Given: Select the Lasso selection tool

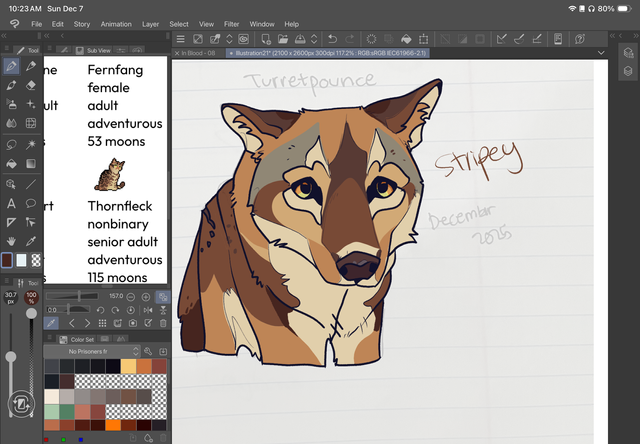Looking at the screenshot, I should coord(11,145).
